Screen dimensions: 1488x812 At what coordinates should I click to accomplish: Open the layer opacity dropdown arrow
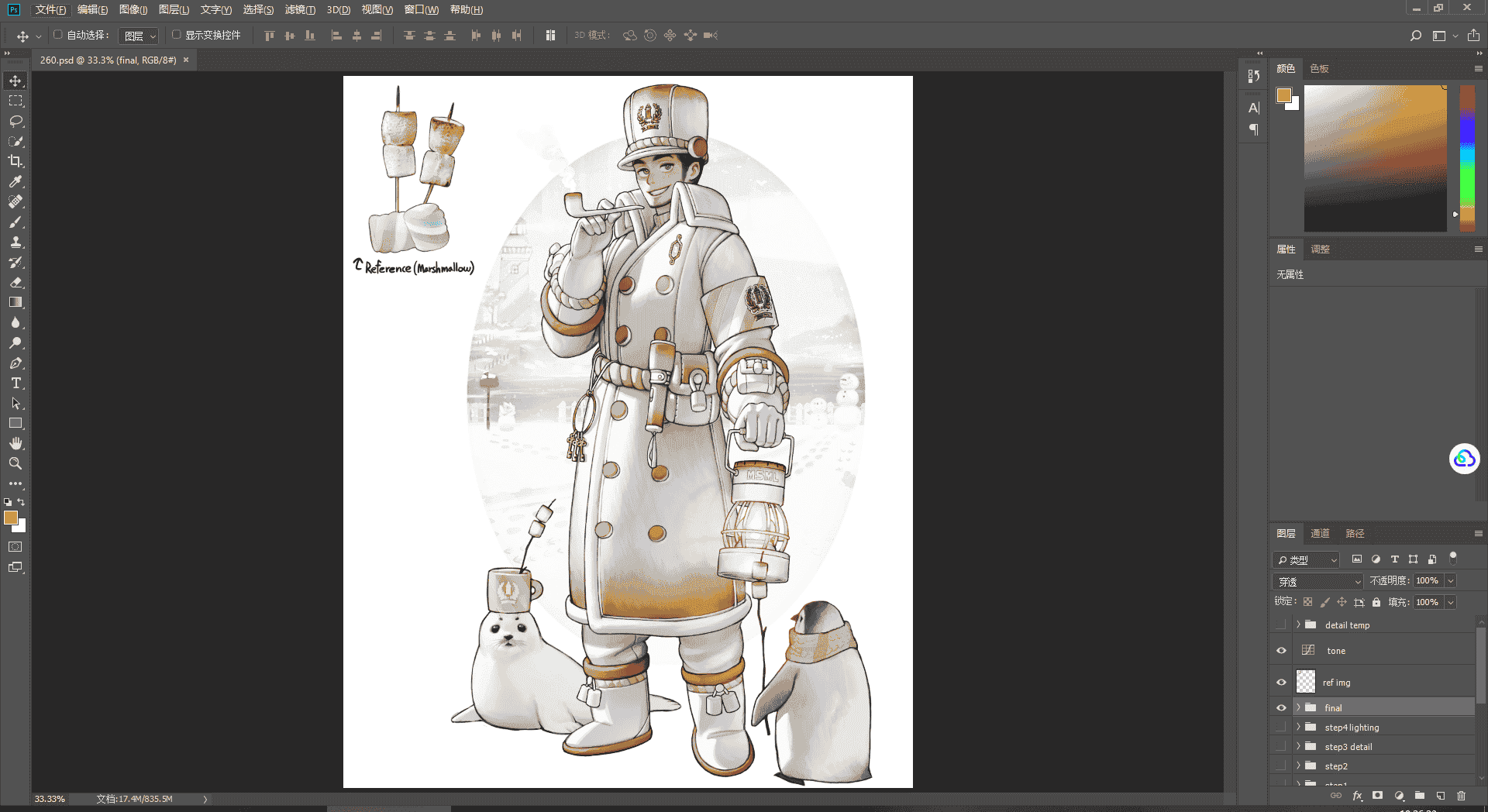point(1451,581)
